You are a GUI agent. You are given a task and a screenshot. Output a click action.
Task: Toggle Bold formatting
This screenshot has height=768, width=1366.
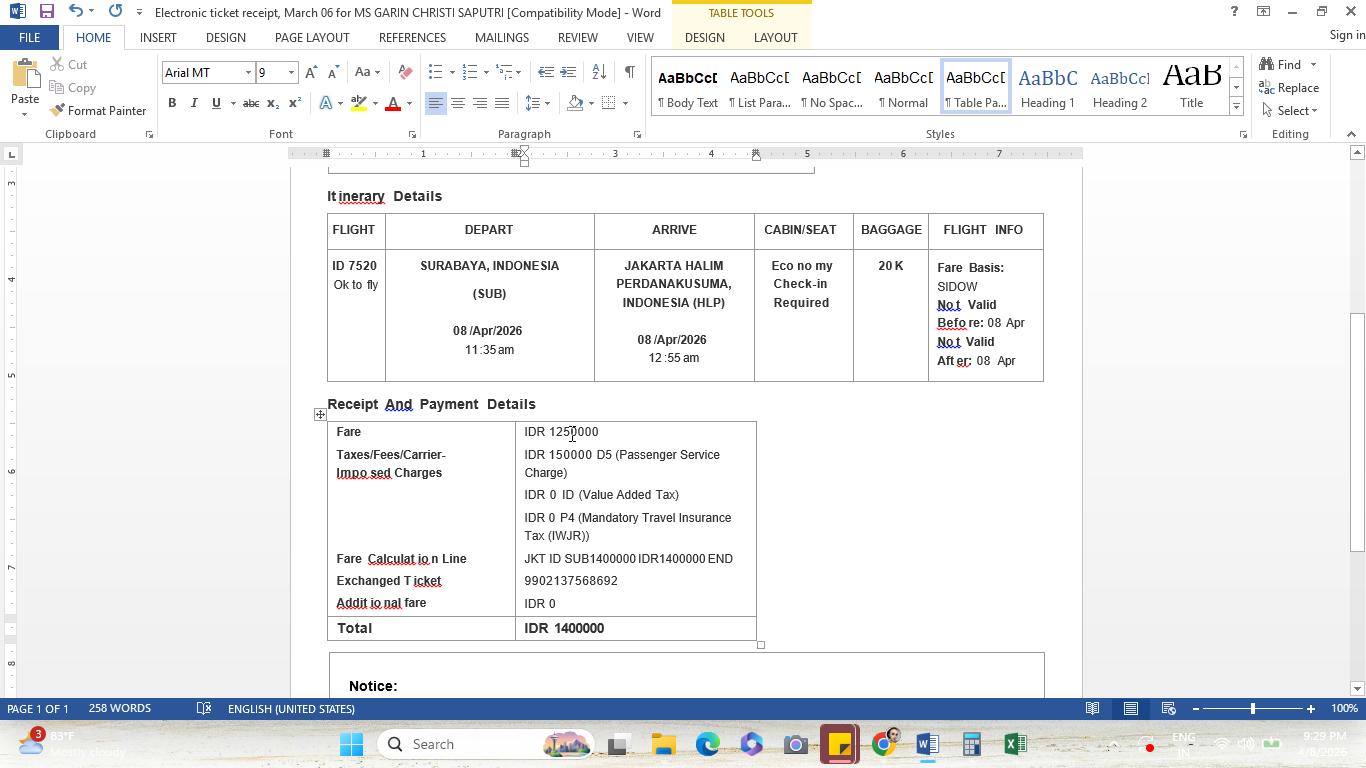(x=172, y=103)
